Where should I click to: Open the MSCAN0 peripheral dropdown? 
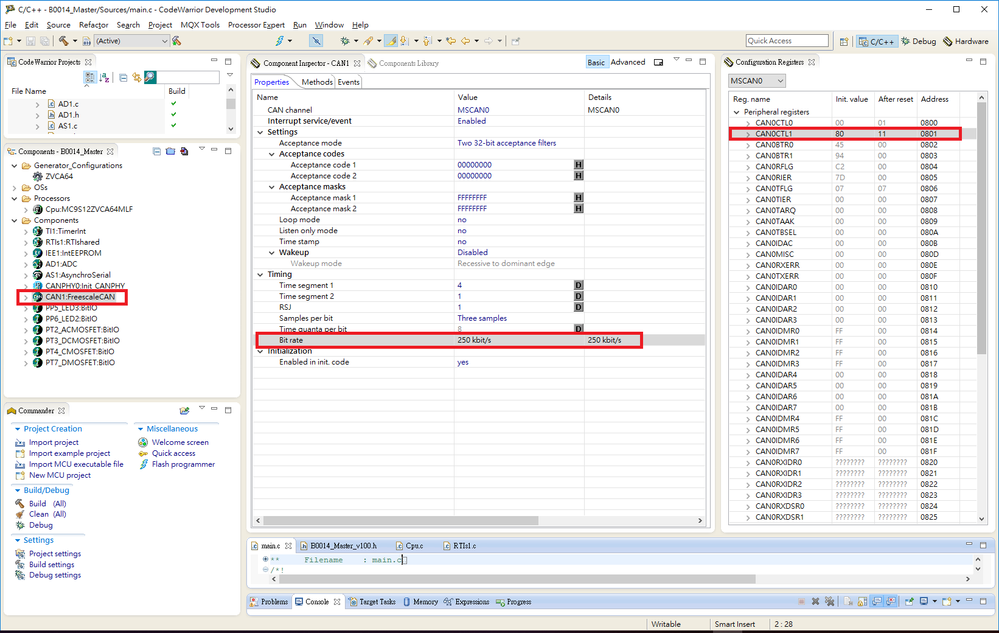pyautogui.click(x=757, y=81)
